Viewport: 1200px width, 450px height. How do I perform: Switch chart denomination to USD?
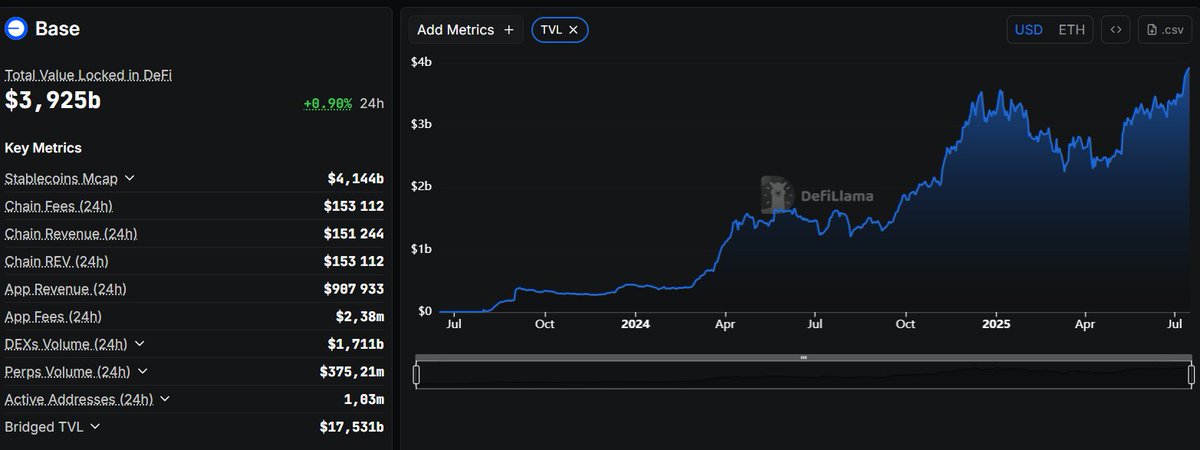pos(1029,30)
